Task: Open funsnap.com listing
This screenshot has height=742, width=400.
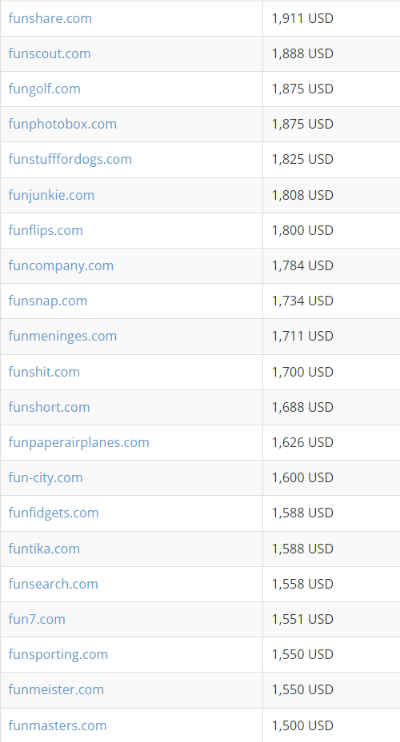Action: coord(47,301)
